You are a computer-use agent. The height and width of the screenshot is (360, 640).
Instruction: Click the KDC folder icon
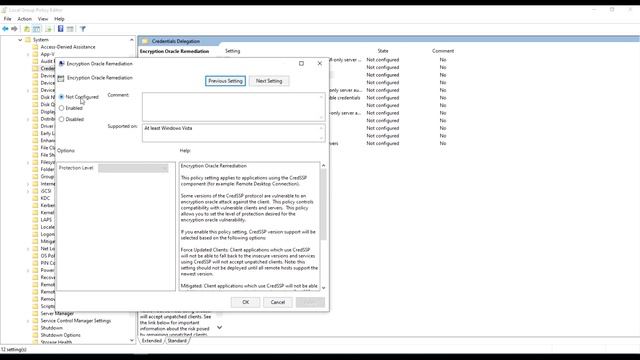click(x=36, y=198)
